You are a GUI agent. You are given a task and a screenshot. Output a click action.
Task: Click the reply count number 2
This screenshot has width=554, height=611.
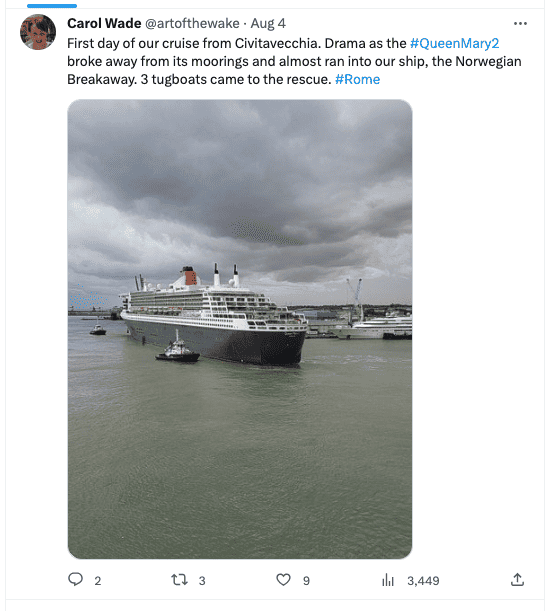point(98,581)
